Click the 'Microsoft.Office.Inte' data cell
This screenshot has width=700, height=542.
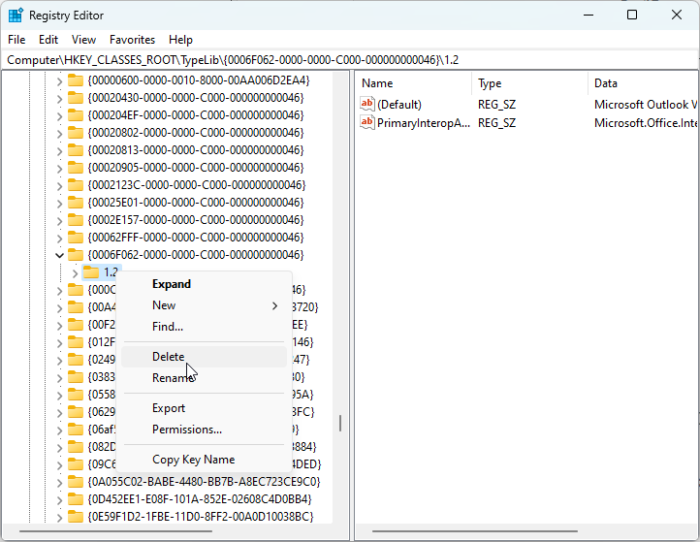point(646,123)
